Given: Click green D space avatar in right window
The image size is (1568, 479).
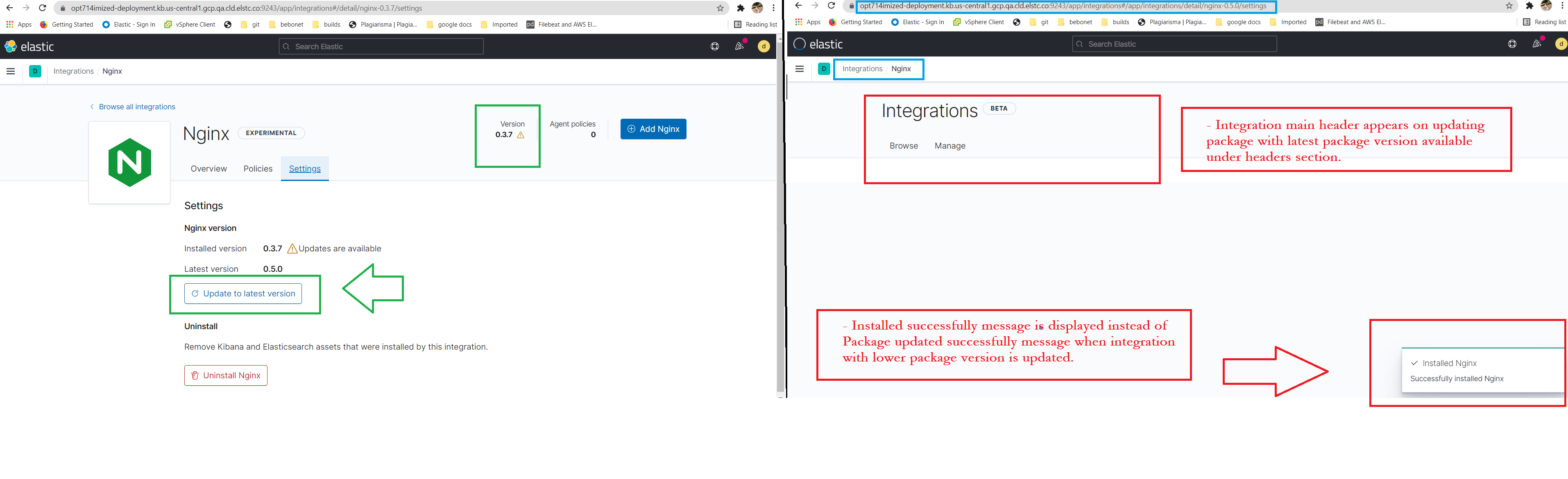Looking at the screenshot, I should pos(824,69).
